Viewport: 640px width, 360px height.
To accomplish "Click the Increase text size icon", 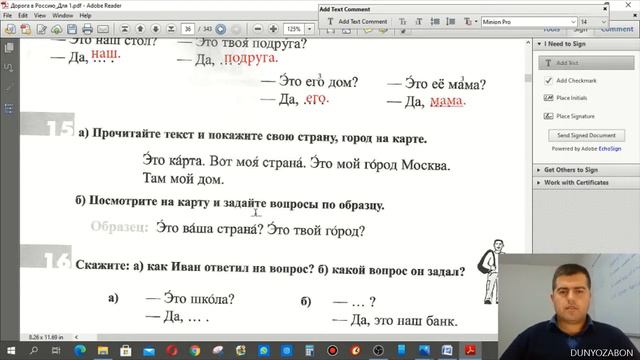I will coord(419,22).
